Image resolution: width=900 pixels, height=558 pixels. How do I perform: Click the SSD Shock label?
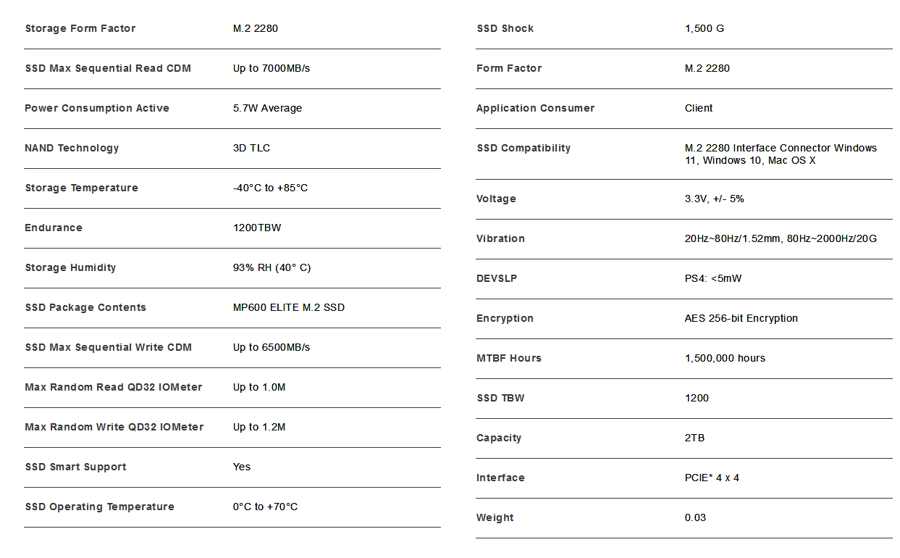click(x=505, y=29)
